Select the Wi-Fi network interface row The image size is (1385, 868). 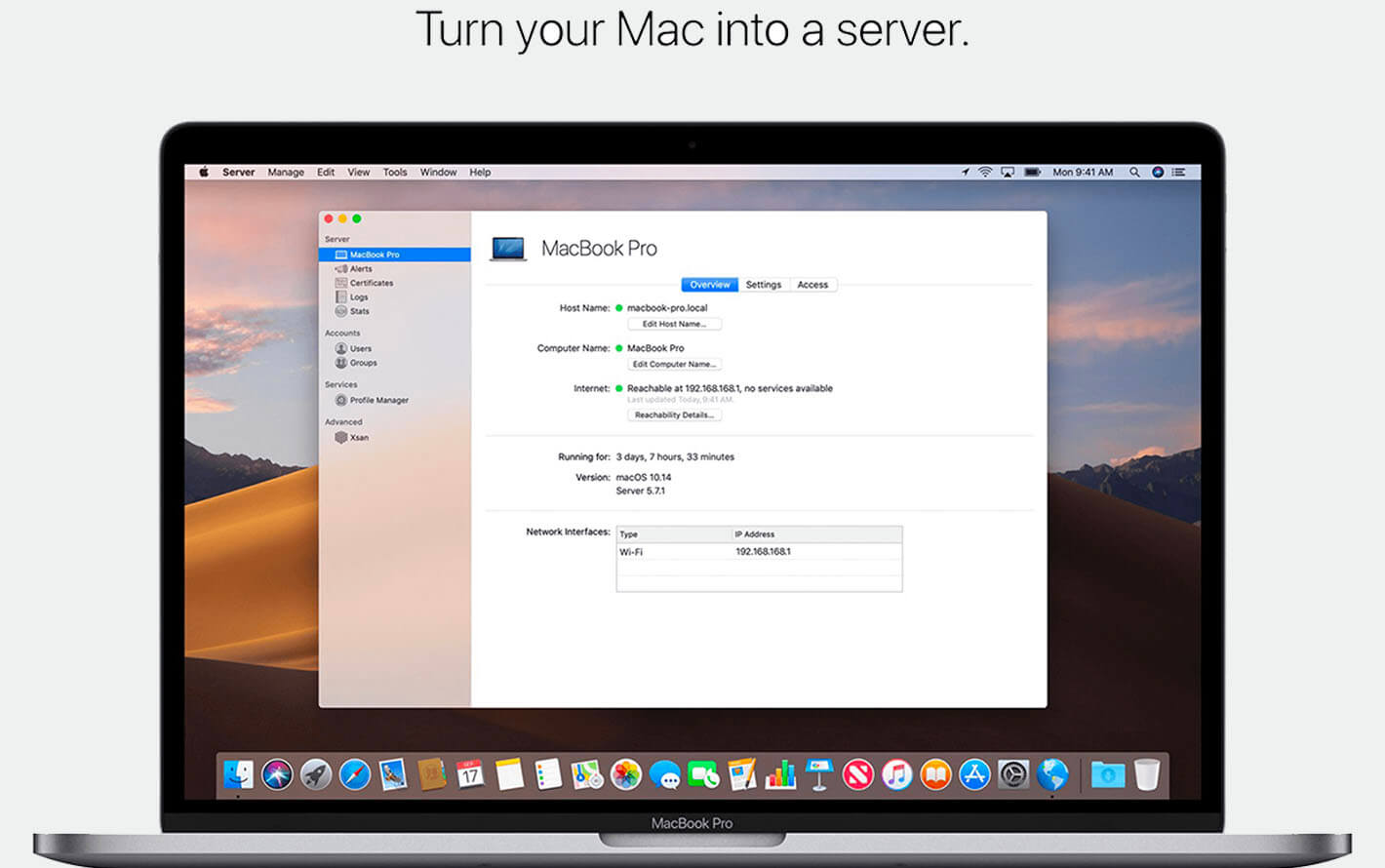pyautogui.click(x=759, y=552)
